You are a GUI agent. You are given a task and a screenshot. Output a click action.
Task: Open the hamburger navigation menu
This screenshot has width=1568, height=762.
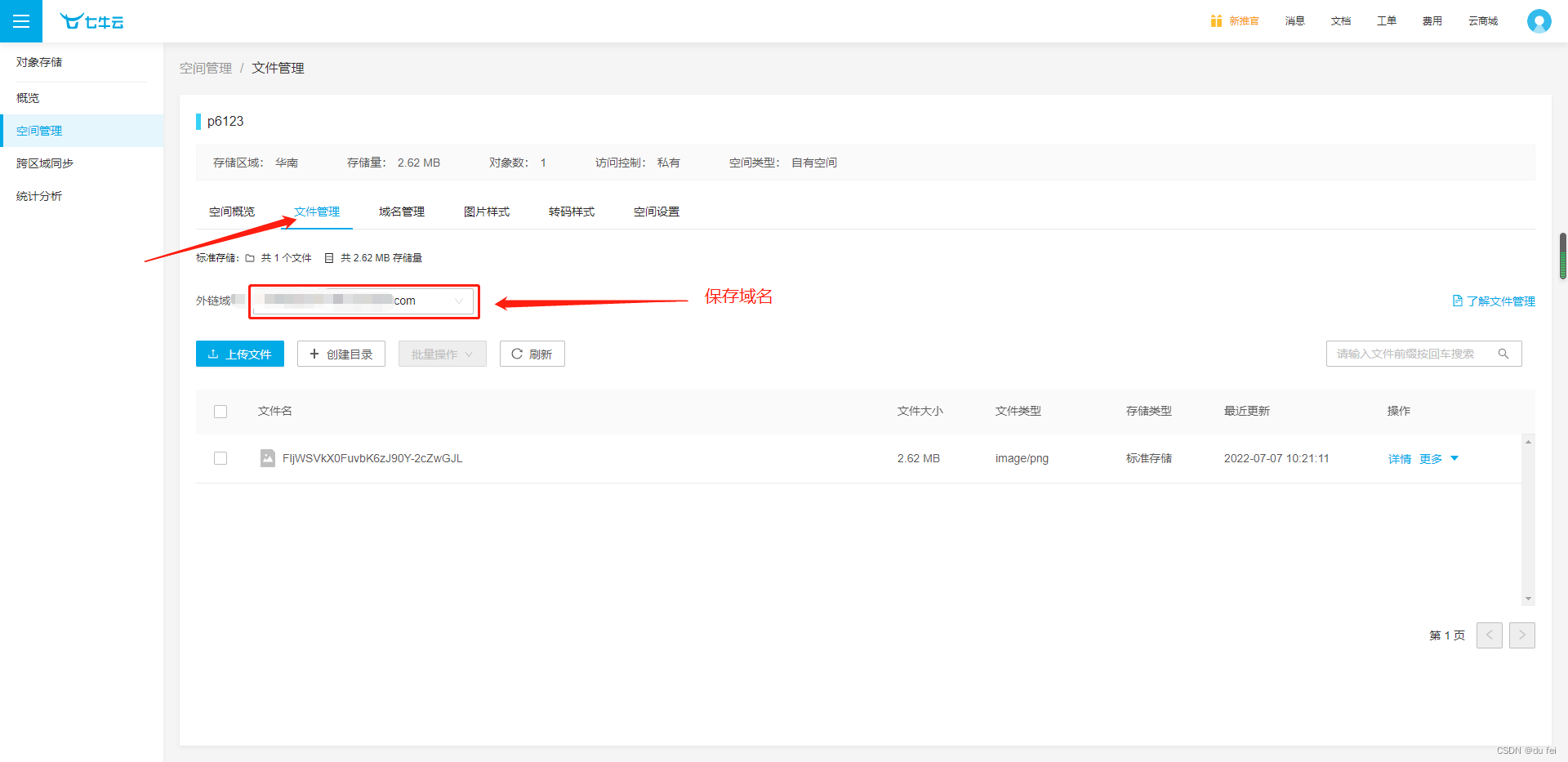(x=21, y=21)
